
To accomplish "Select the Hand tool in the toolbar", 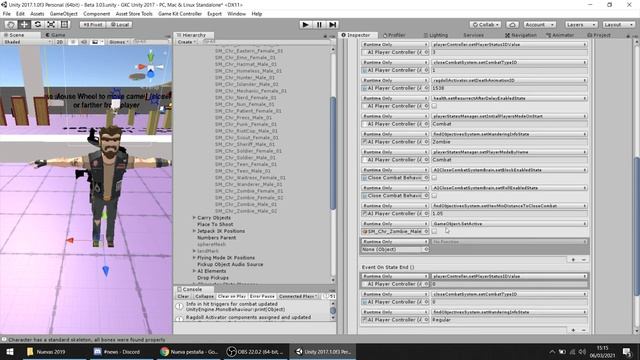I will [11, 24].
